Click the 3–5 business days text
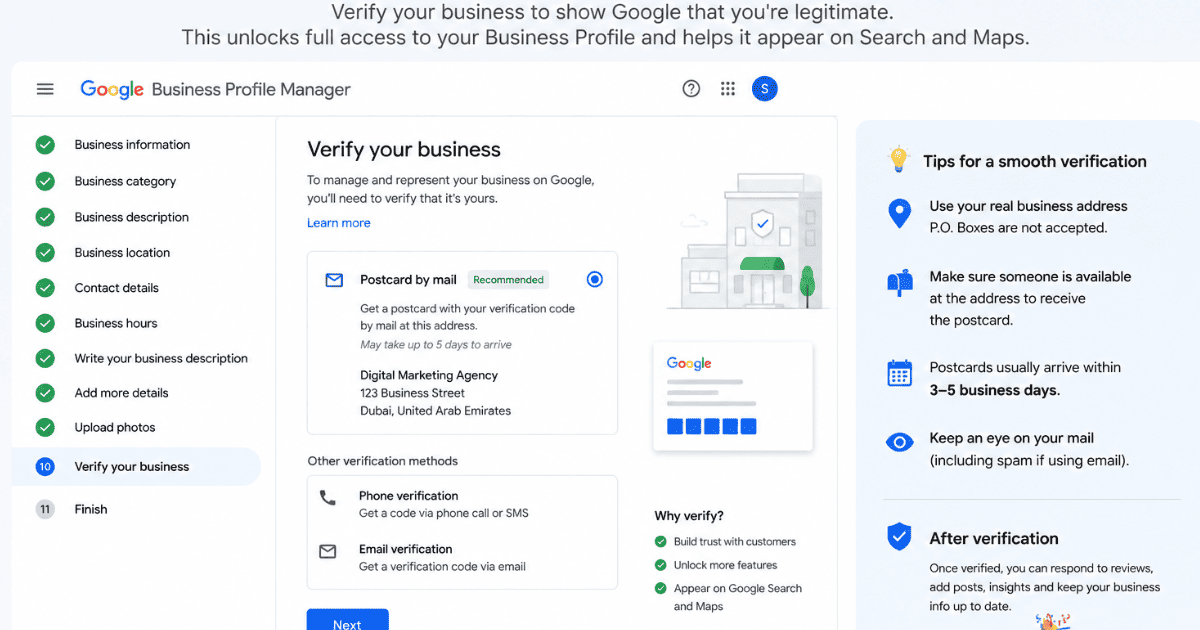 [995, 390]
